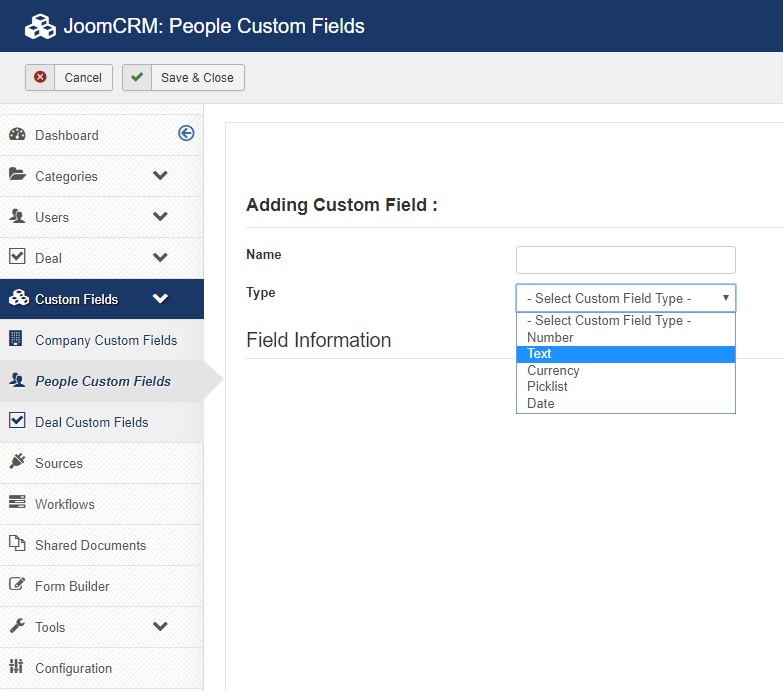The width and height of the screenshot is (783, 691).
Task: Click the Deal checkbox icon
Action: tap(17, 257)
